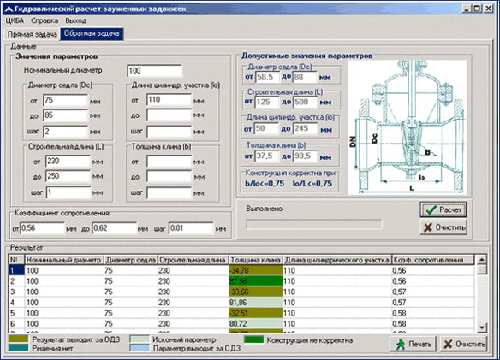
Task: Open the ЦКБА menu
Action: [15, 21]
